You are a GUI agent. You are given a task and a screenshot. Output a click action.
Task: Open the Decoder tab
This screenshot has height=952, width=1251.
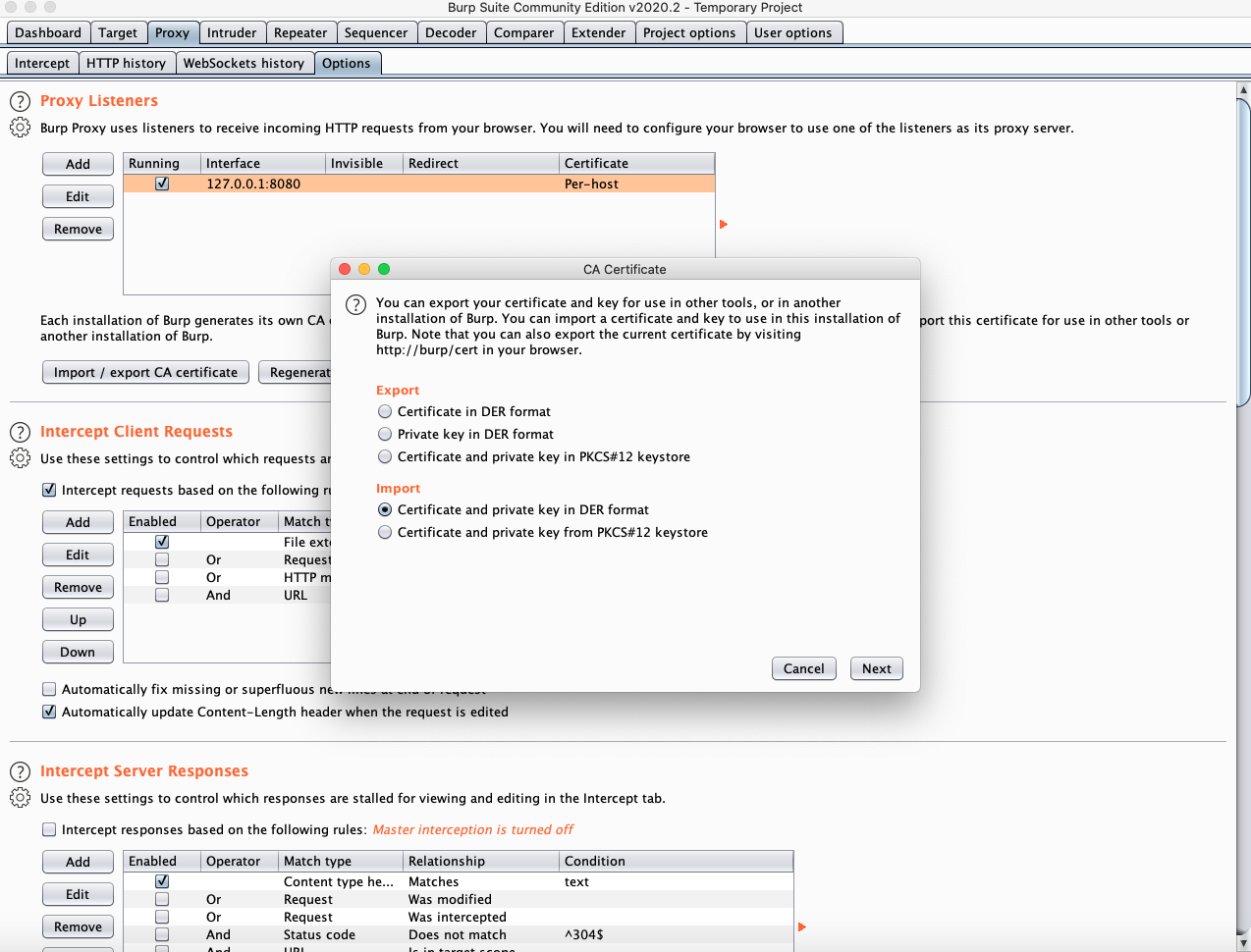[451, 32]
